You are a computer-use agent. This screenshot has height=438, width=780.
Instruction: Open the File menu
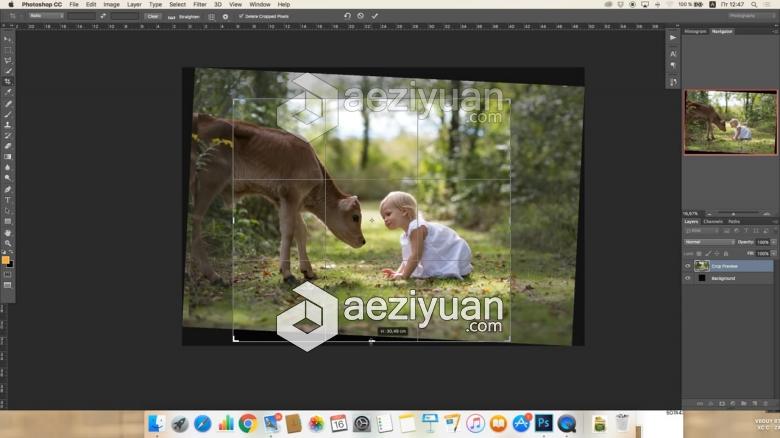[74, 4]
